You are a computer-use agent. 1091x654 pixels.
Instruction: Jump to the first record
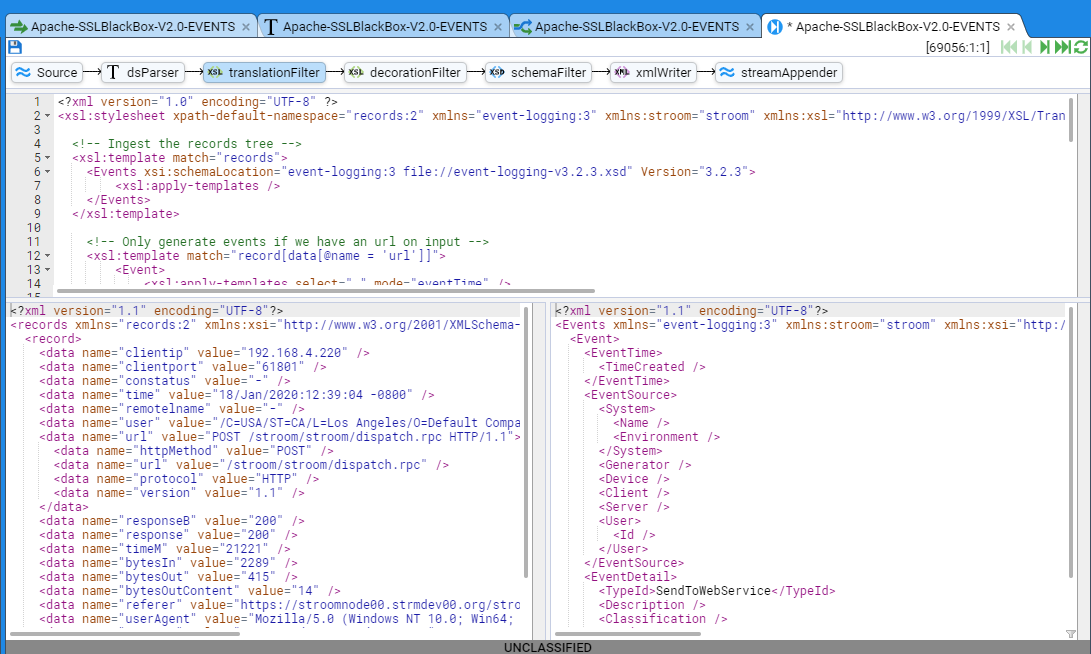click(x=1009, y=47)
